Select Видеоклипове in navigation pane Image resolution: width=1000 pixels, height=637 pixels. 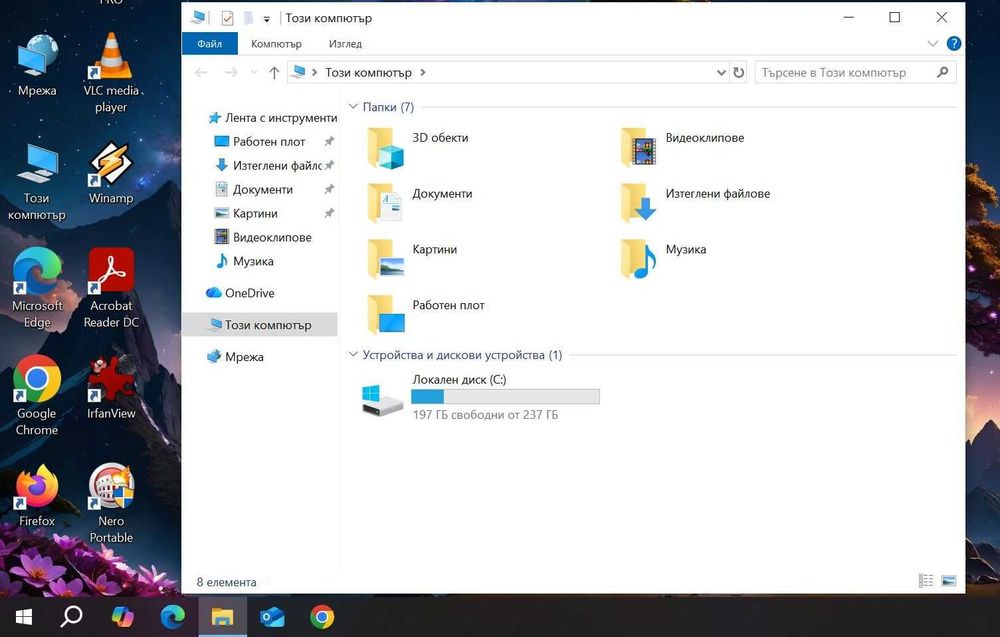pos(263,237)
